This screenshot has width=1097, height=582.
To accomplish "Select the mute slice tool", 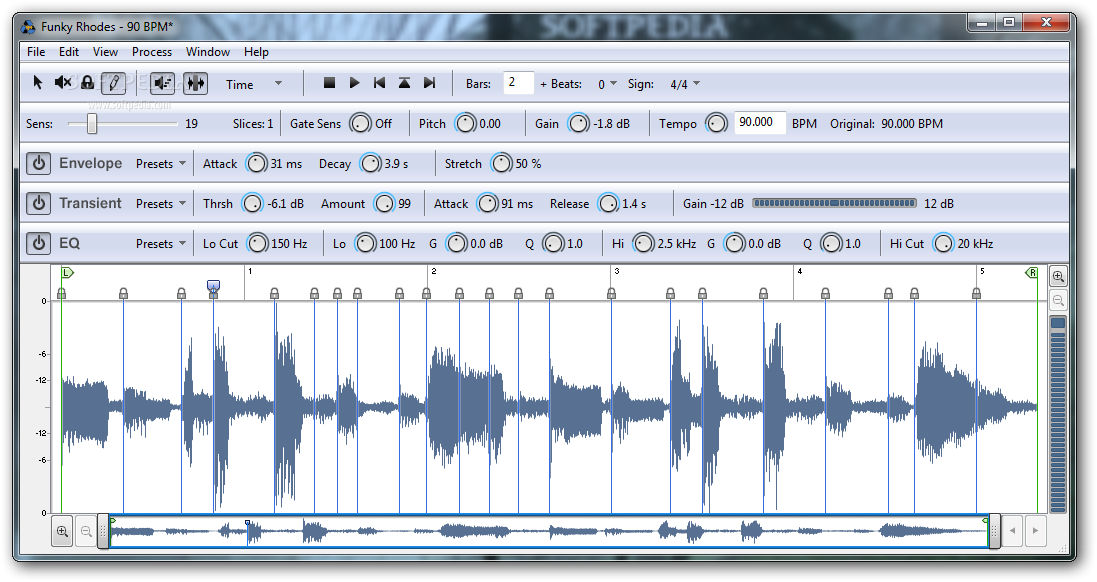I will [63, 83].
